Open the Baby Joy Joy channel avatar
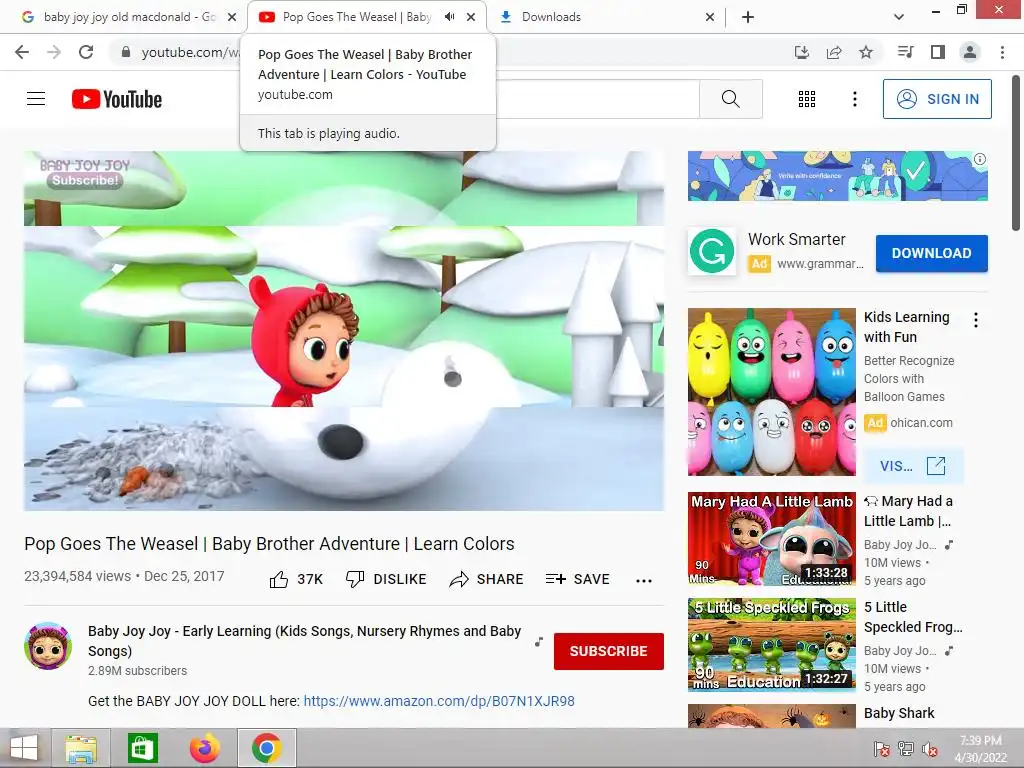The height and width of the screenshot is (768, 1024). click(48, 646)
